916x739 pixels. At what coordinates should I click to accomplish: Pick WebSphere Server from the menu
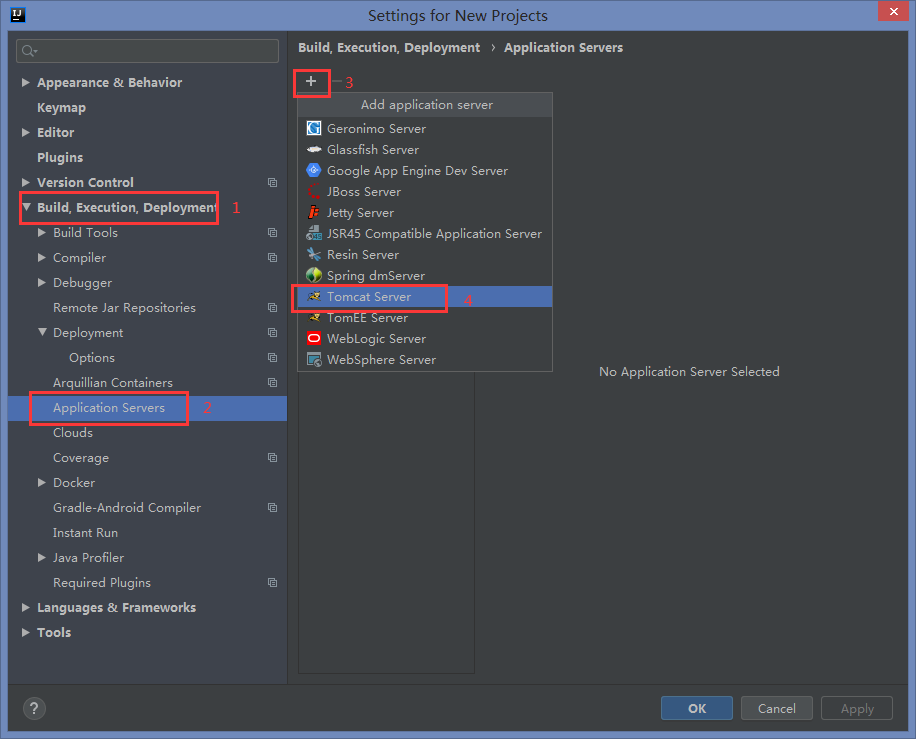(x=381, y=360)
